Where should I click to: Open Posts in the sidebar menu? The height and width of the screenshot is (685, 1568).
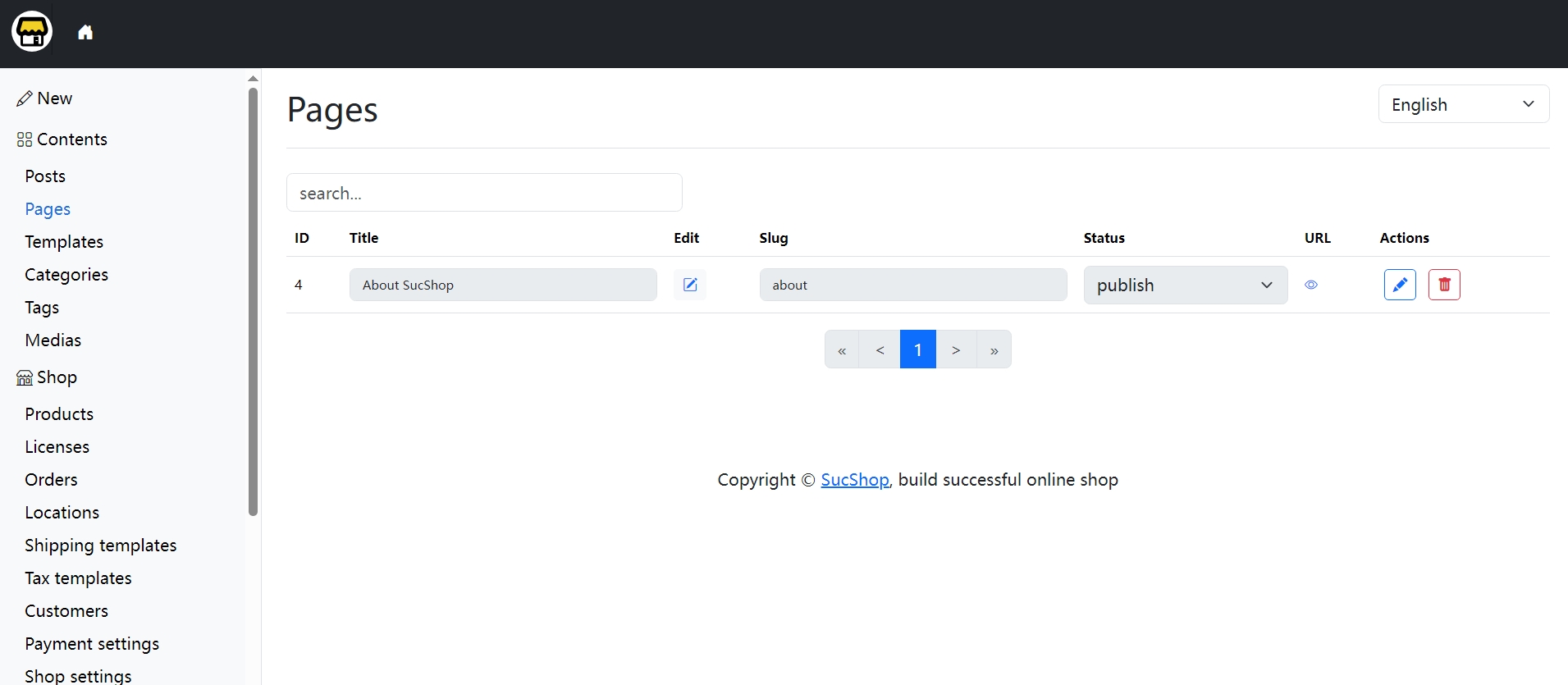click(45, 176)
